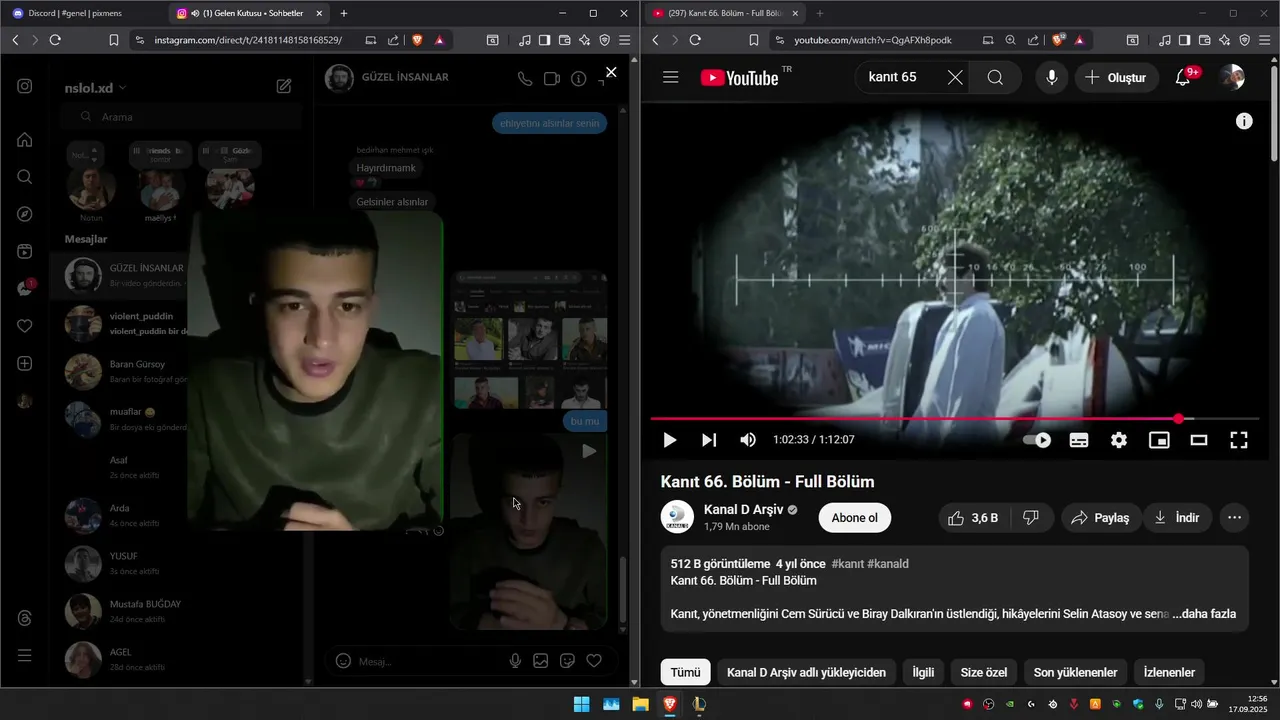Viewport: 1280px width, 720px height.
Task: Select the Size özel chip
Action: [984, 673]
